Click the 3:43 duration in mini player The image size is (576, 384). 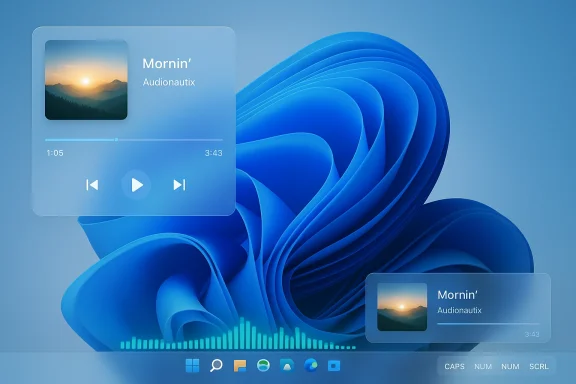532,334
